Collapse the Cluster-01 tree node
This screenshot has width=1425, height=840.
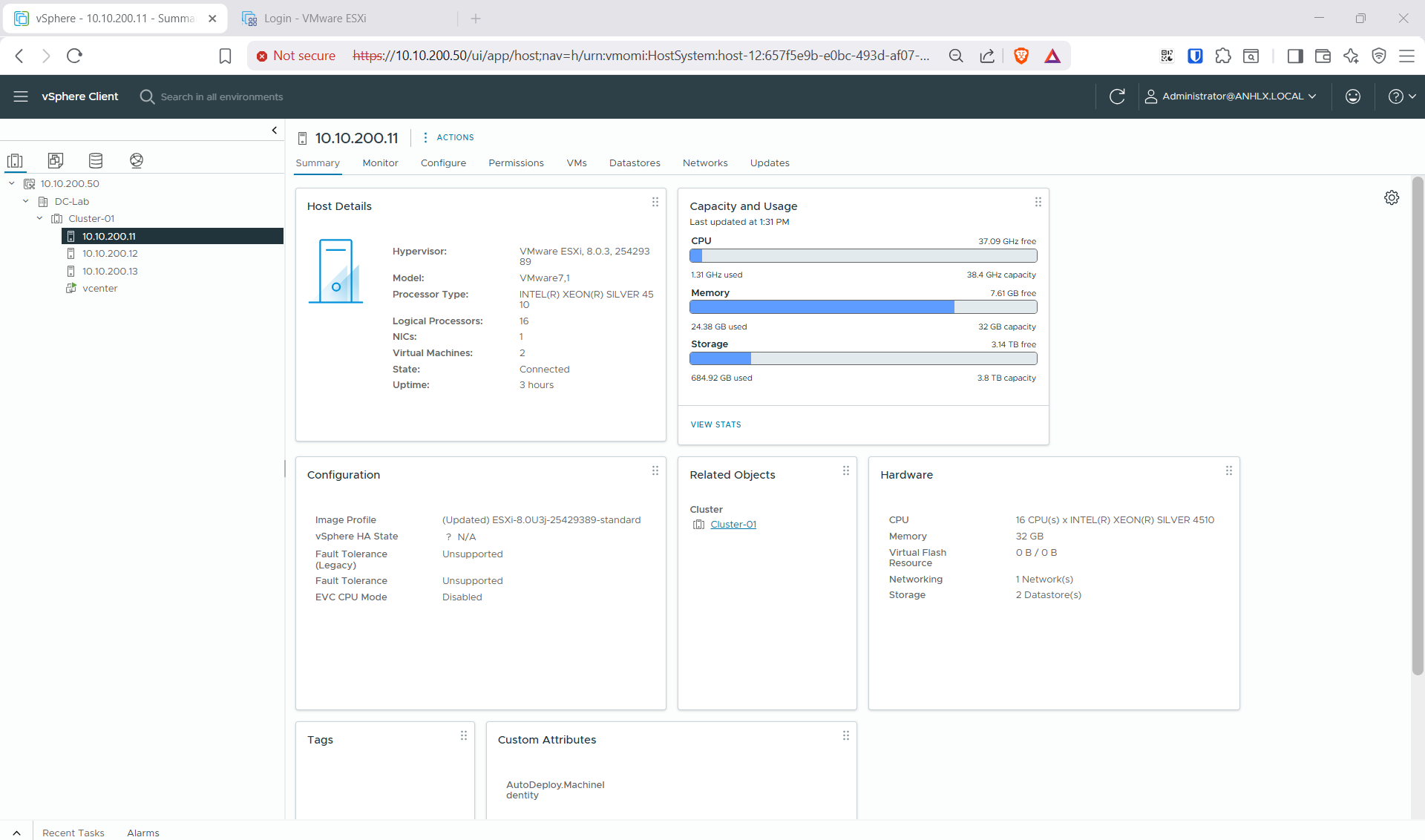point(40,218)
